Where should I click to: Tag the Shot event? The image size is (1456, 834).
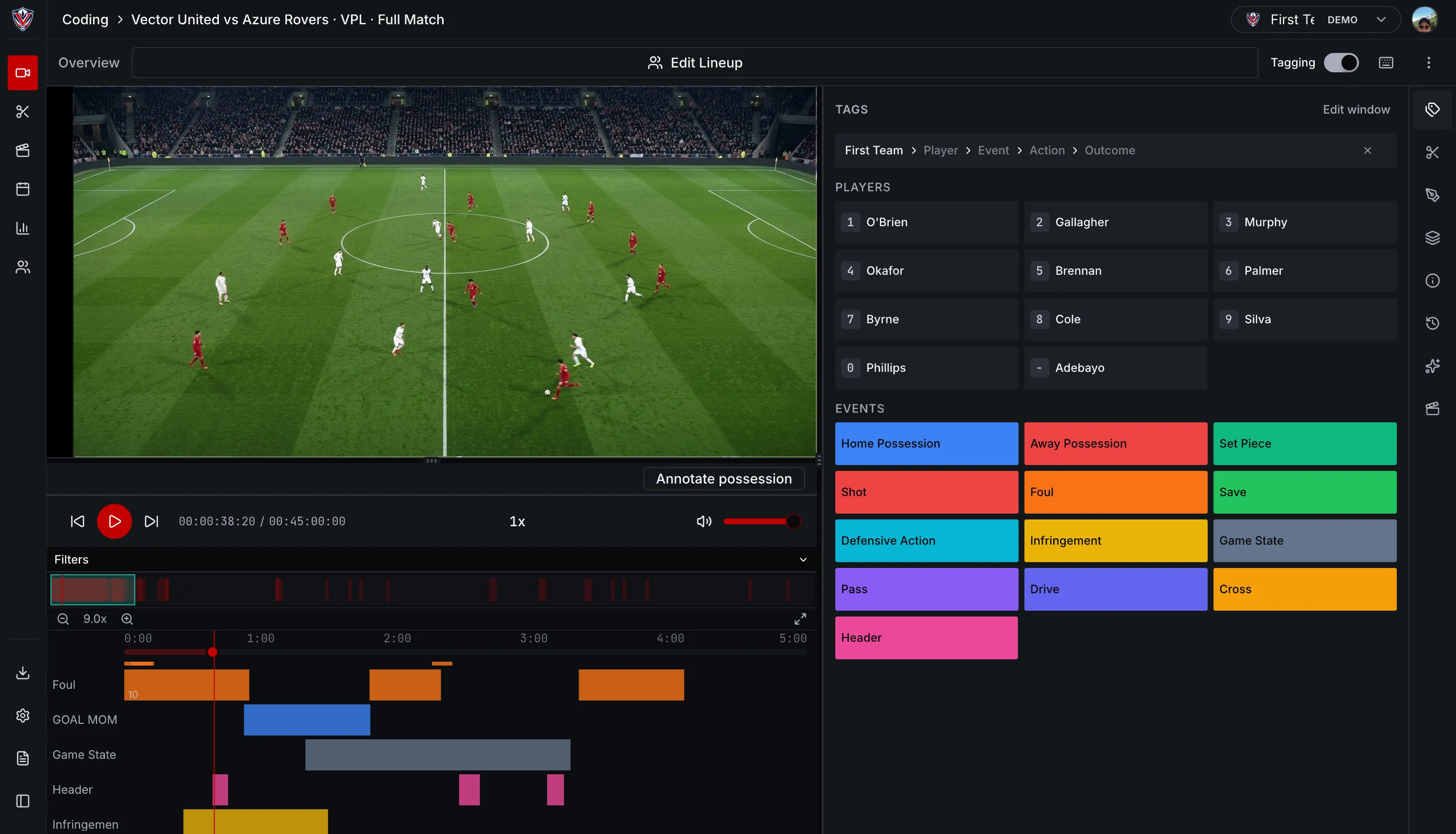[927, 492]
